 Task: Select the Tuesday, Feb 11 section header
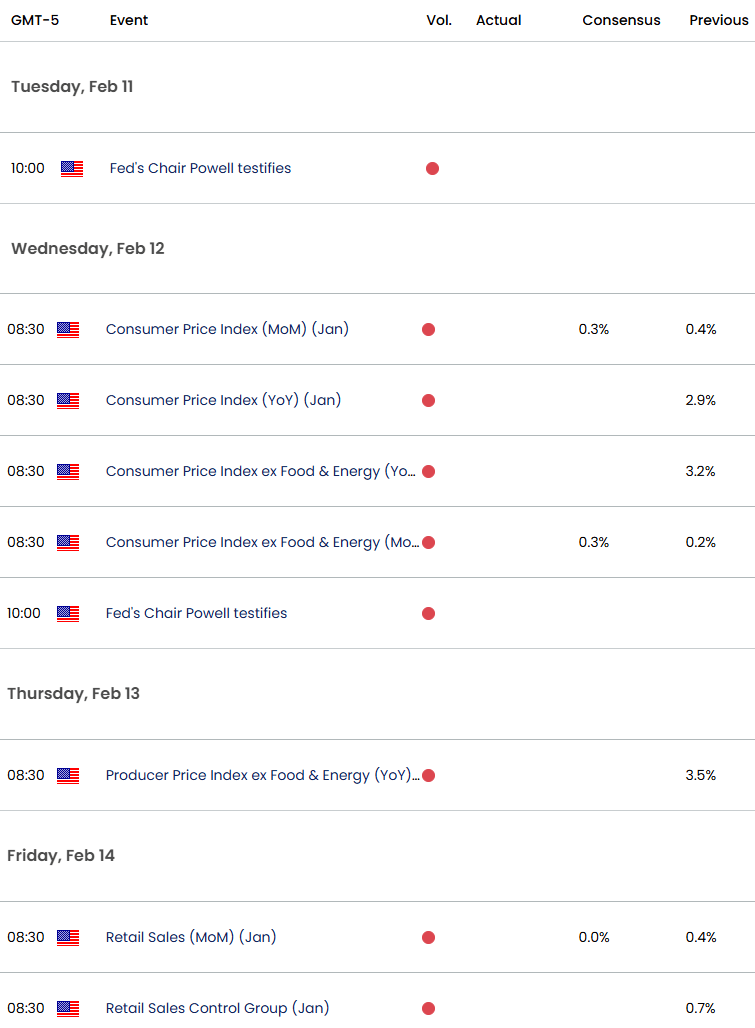[x=72, y=87]
